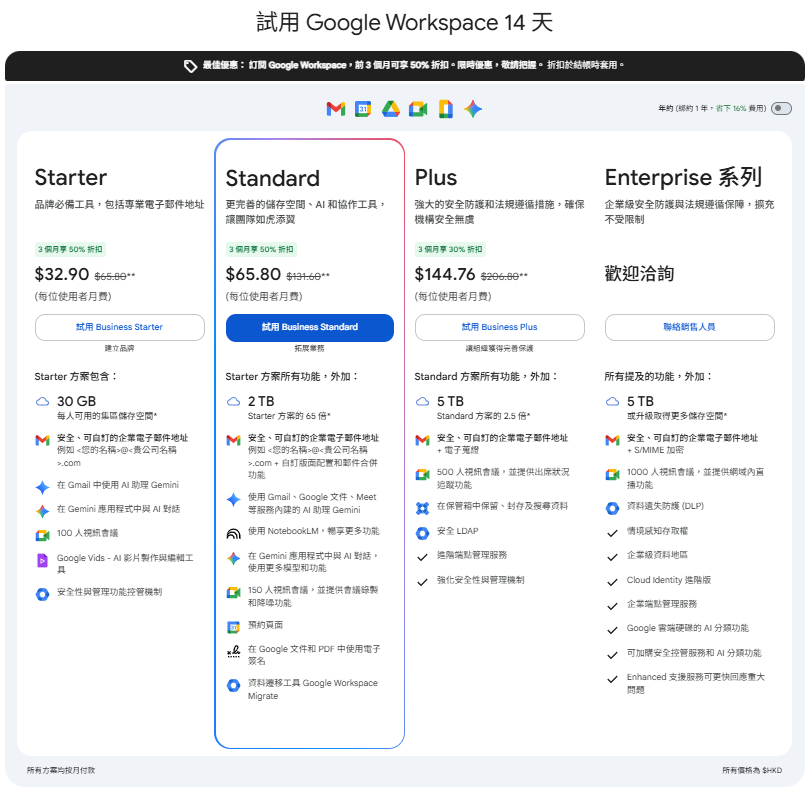Start the 試用 Business Standard trial
This screenshot has width=811, height=788.
[310, 327]
